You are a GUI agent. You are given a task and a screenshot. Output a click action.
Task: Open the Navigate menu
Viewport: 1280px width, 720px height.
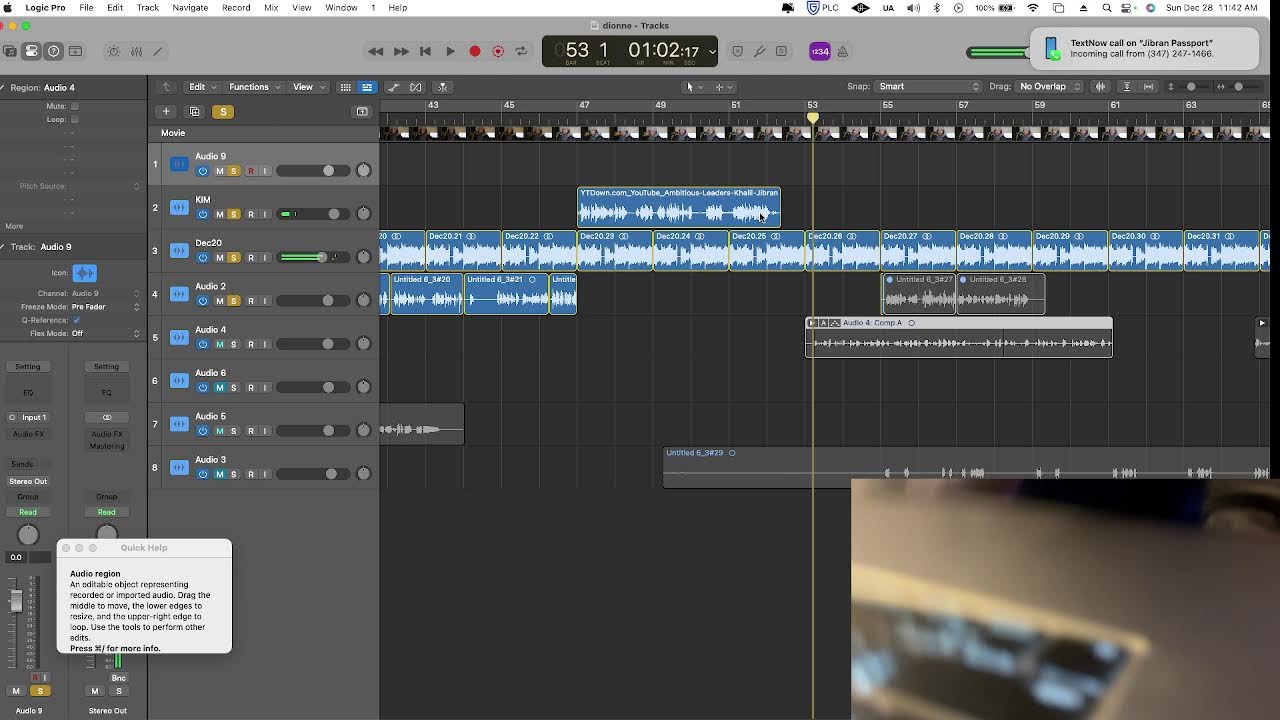click(190, 7)
